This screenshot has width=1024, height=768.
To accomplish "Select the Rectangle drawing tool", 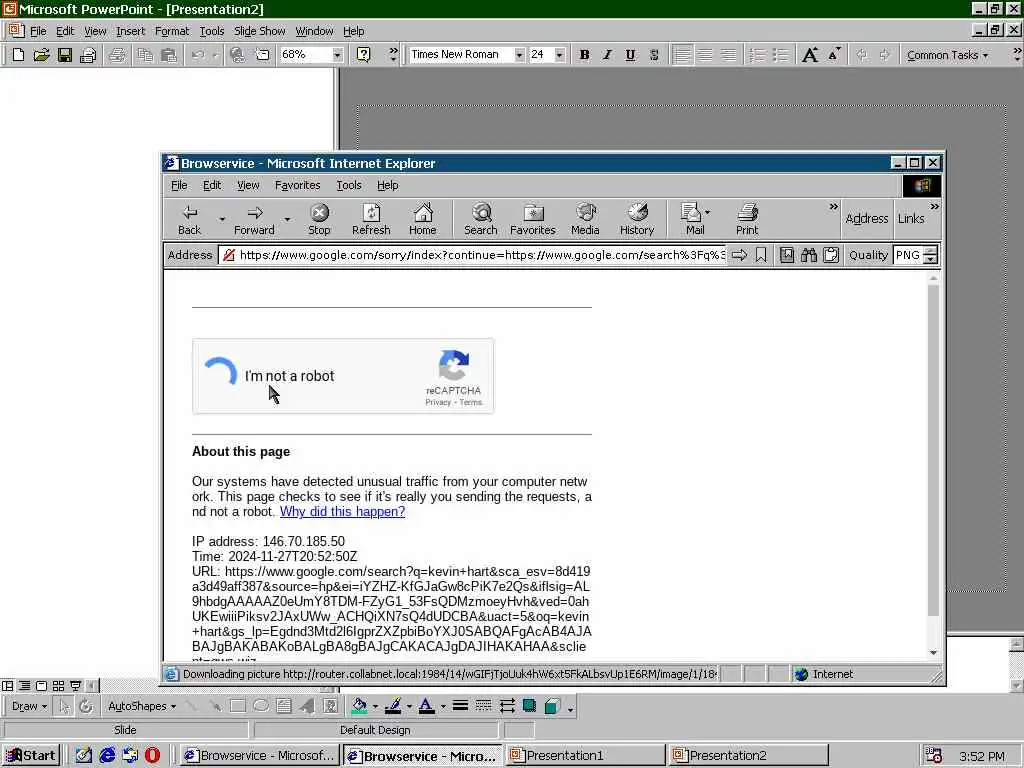I will (238, 706).
